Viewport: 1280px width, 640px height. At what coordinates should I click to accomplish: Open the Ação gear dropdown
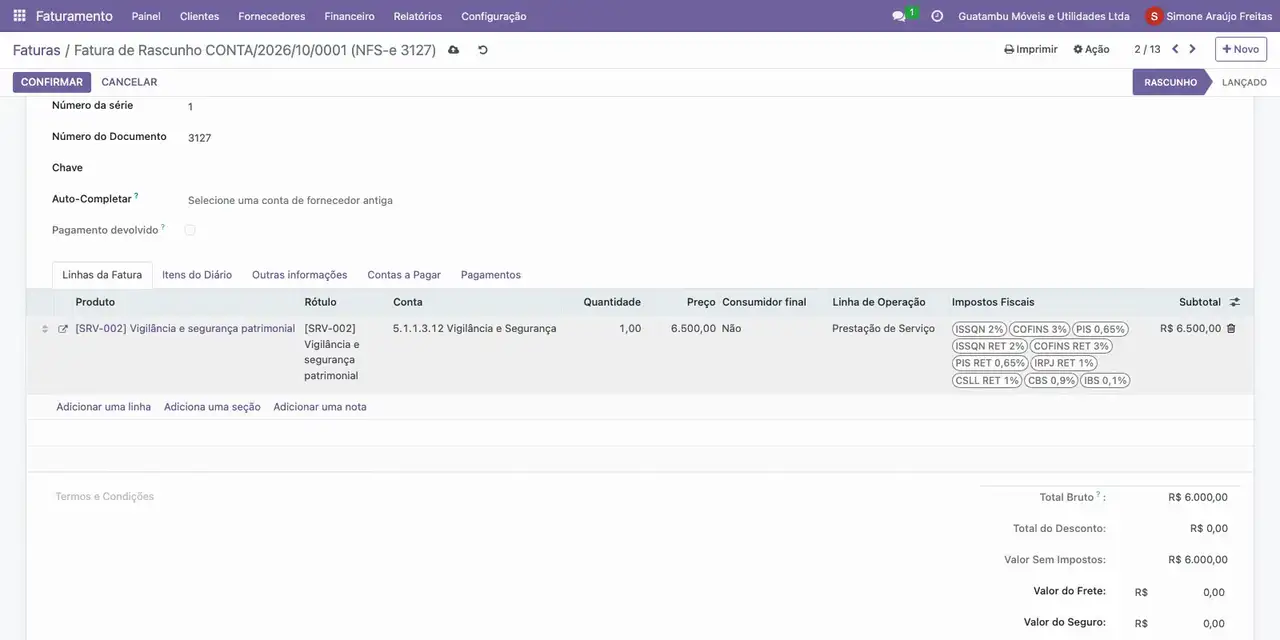1091,49
